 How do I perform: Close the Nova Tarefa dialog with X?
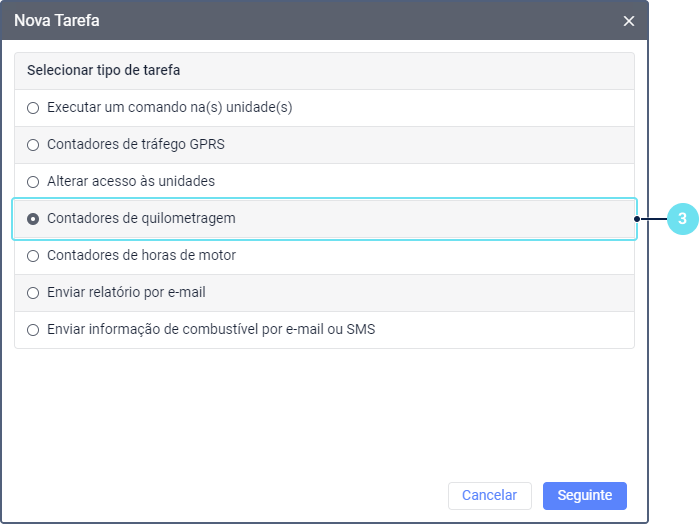[x=629, y=20]
